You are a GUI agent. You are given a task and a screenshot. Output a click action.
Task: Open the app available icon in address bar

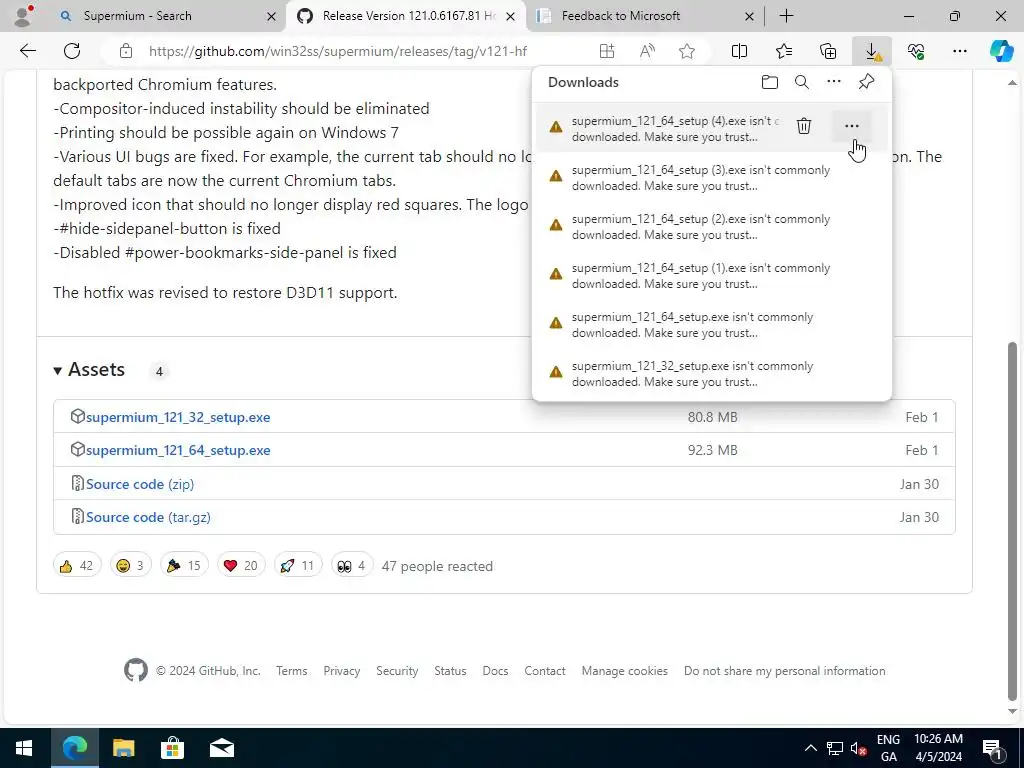point(607,51)
